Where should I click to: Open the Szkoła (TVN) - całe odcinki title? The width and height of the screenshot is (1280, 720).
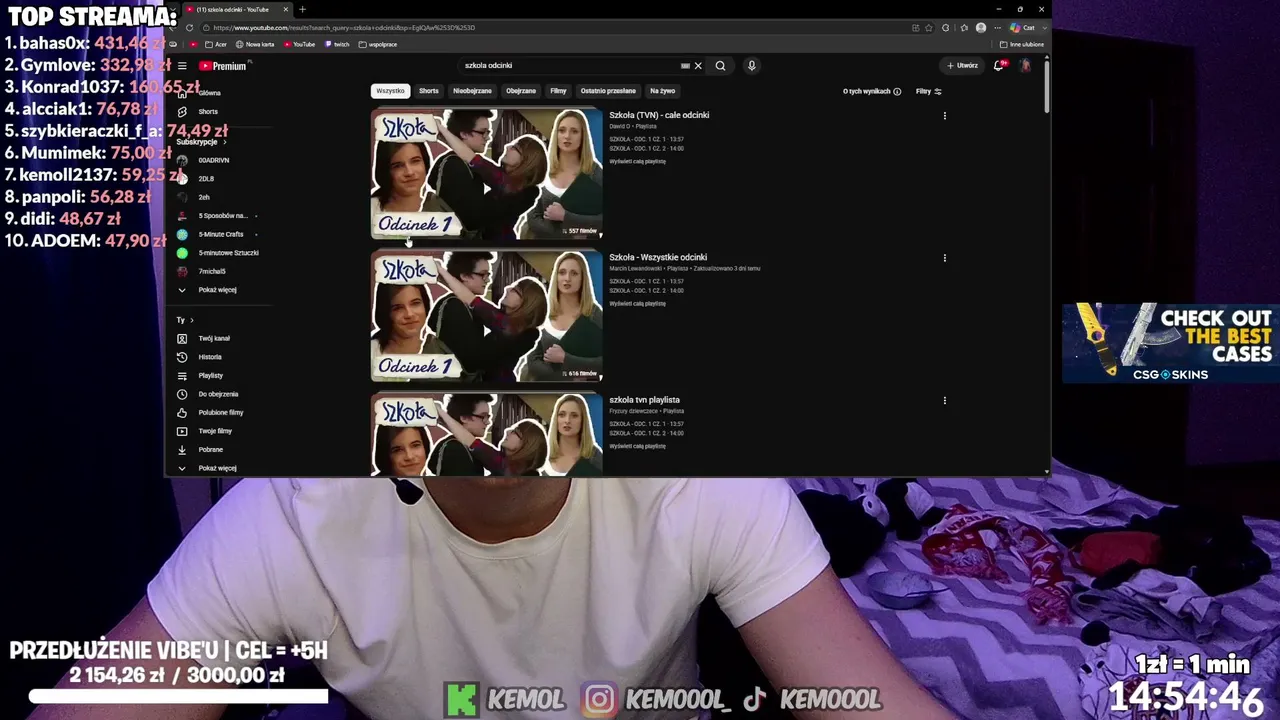(659, 115)
